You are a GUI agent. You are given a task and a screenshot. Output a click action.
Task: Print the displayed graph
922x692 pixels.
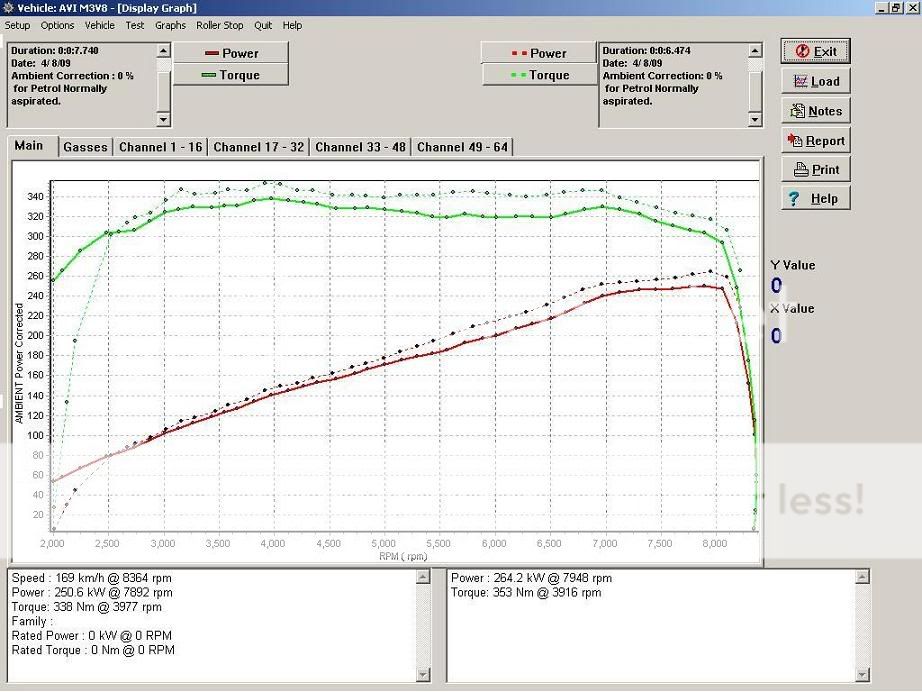[x=816, y=169]
